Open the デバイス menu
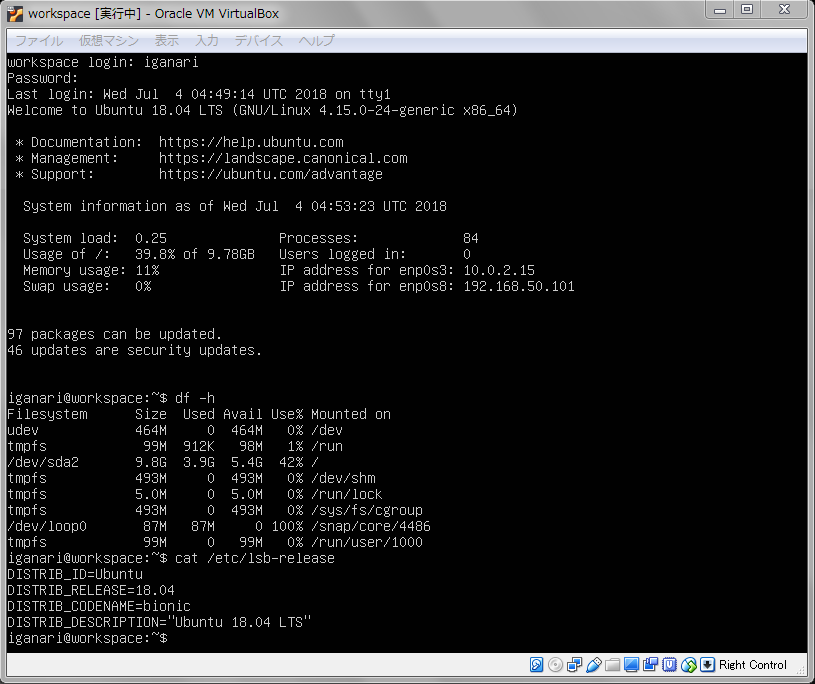The height and width of the screenshot is (684, 815). pyautogui.click(x=258, y=41)
